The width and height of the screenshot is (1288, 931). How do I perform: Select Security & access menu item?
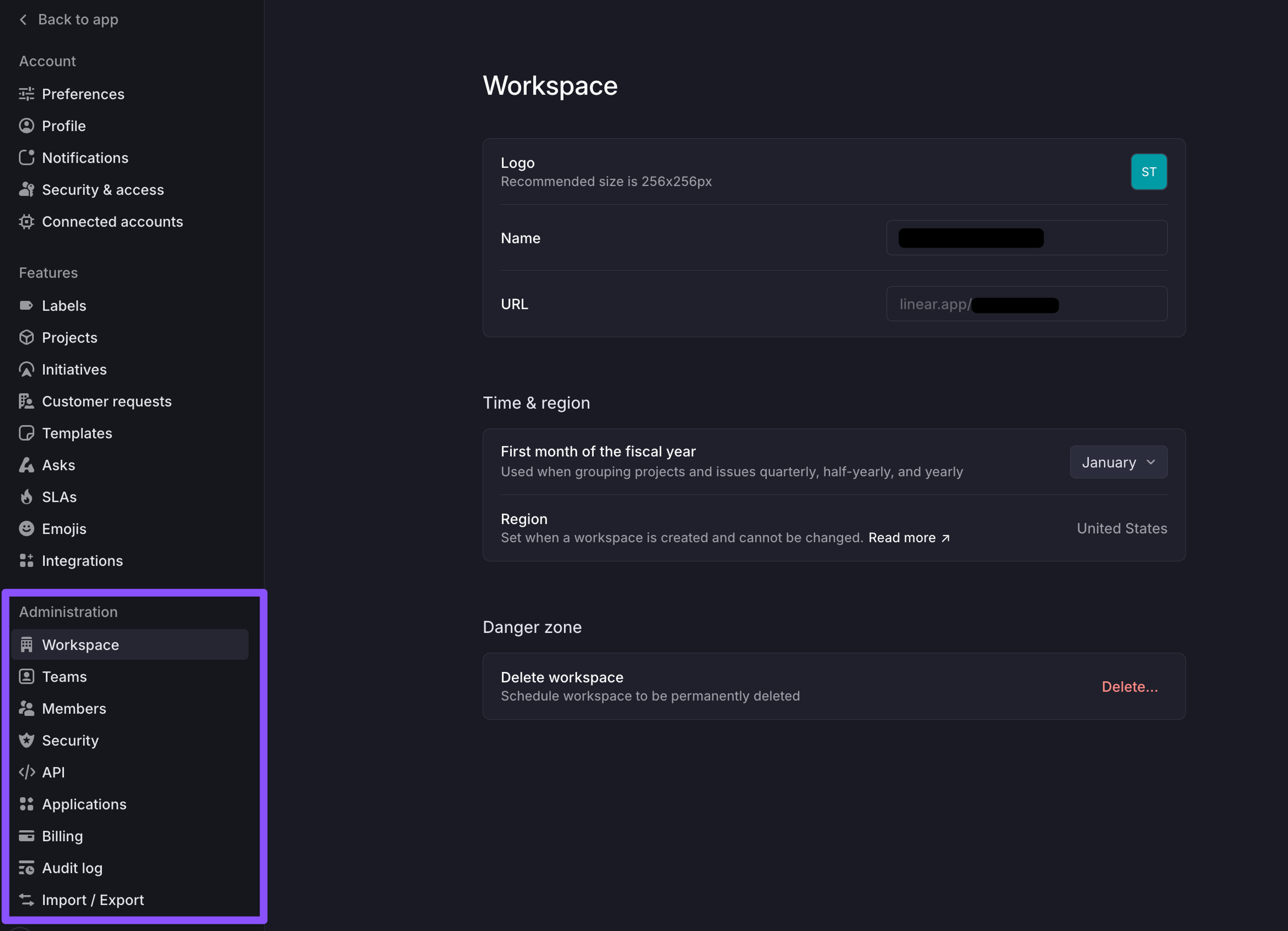[x=103, y=190]
